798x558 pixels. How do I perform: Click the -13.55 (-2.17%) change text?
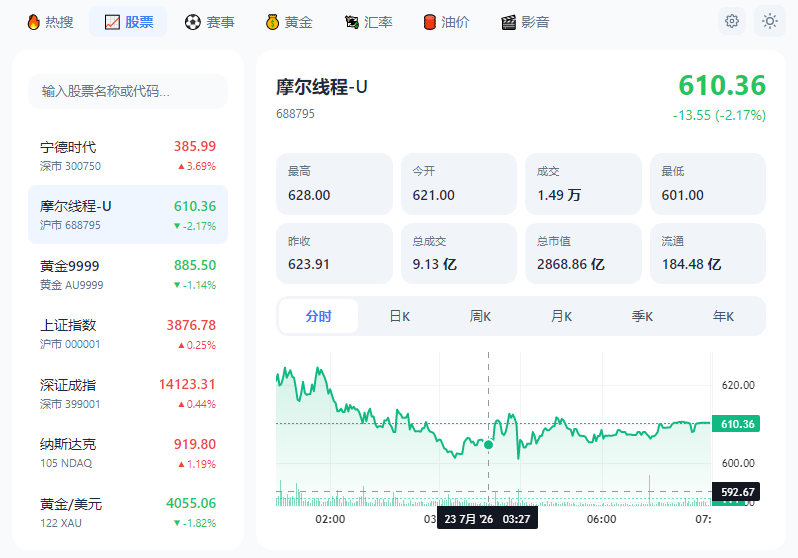719,116
